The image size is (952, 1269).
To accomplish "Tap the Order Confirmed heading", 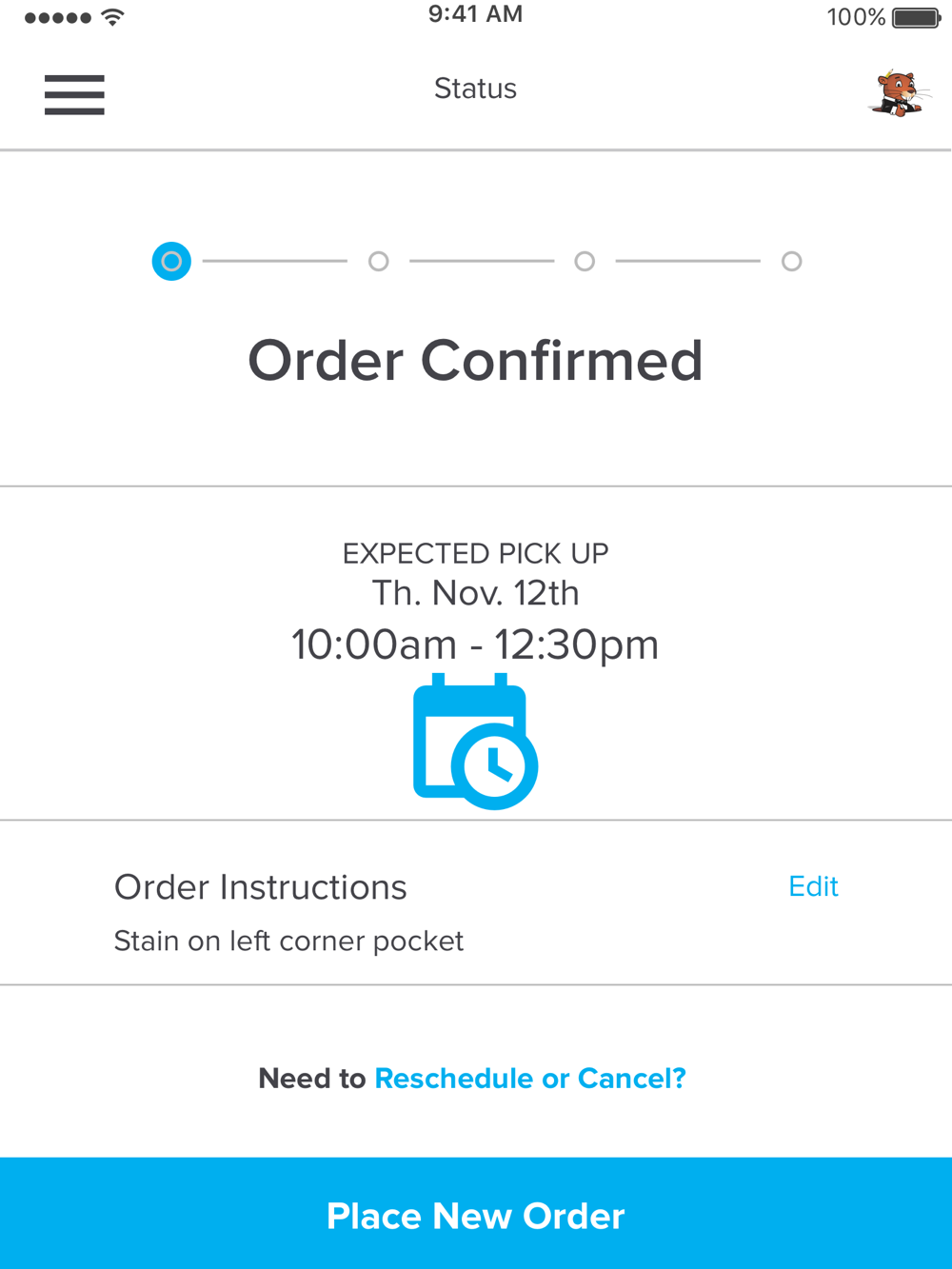I will 475,361.
